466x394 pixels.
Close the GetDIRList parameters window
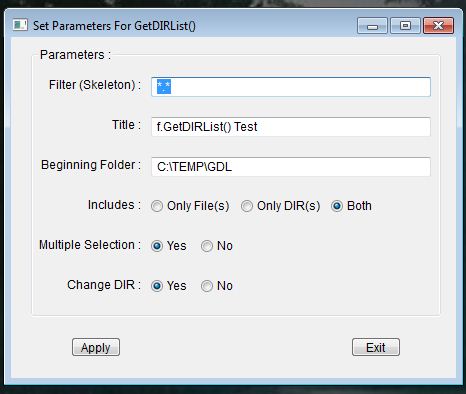click(438, 26)
